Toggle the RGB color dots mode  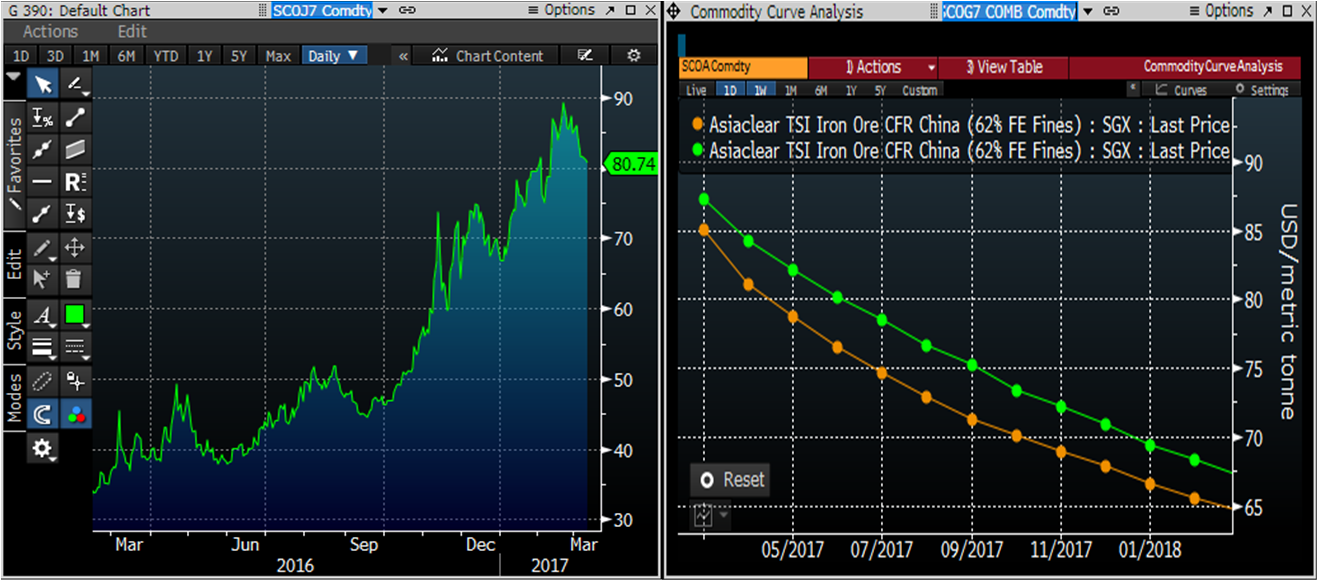pyautogui.click(x=74, y=413)
